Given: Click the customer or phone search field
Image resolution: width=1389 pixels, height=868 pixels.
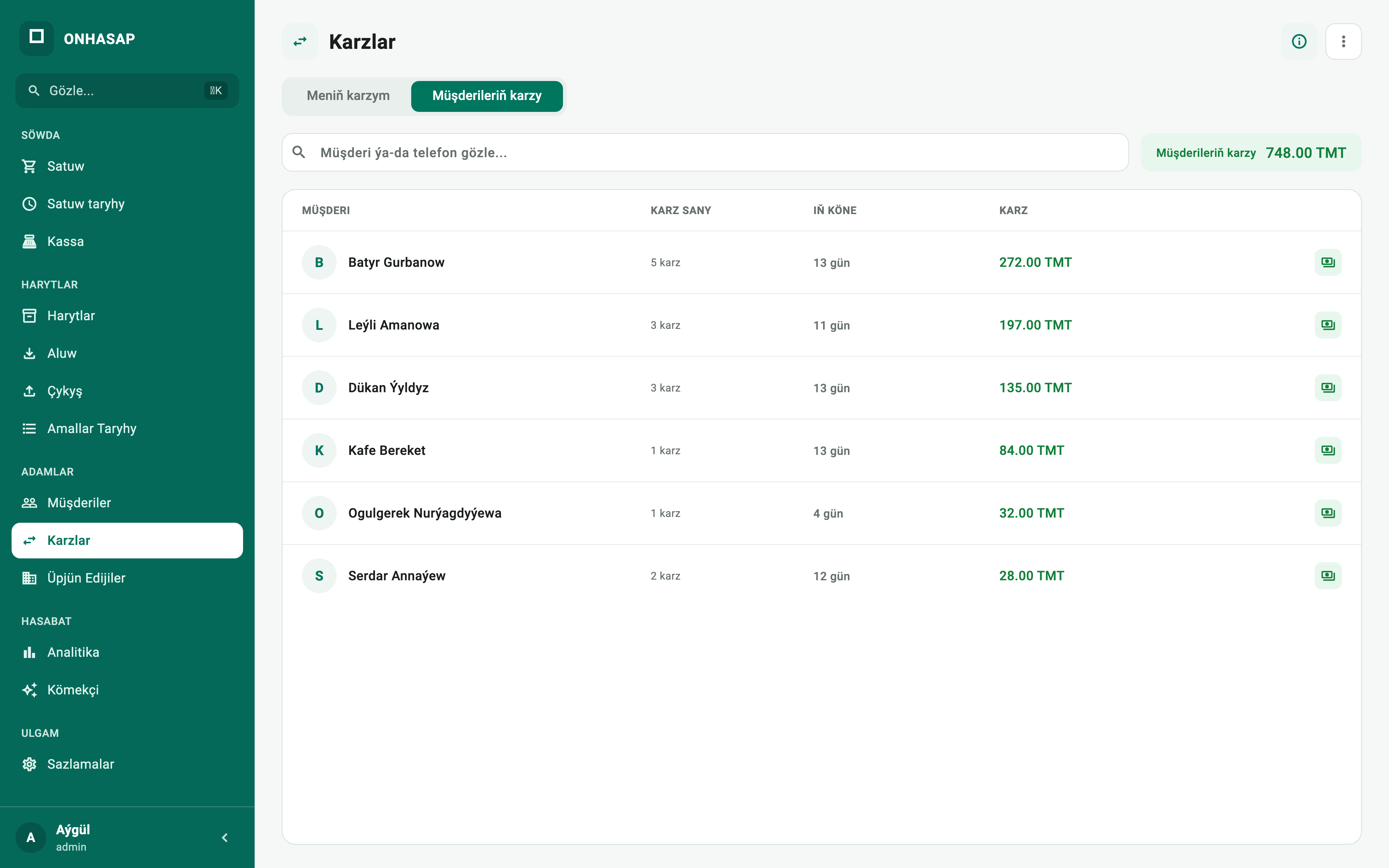Looking at the screenshot, I should pos(705,153).
